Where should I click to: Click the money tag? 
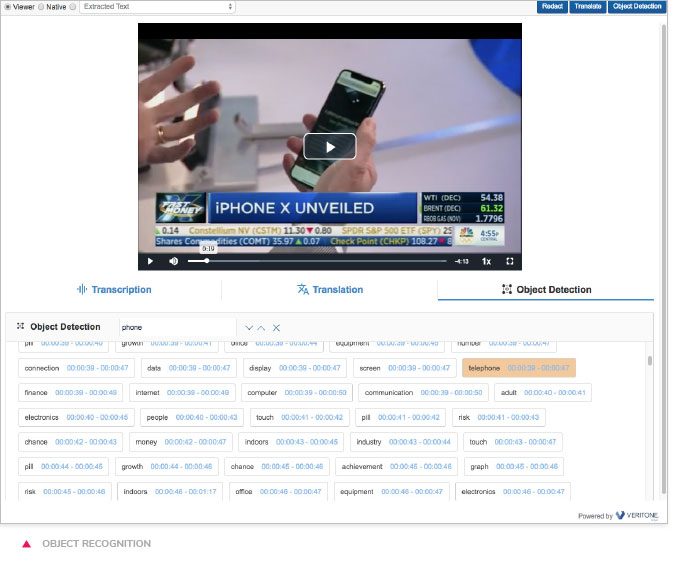click(181, 442)
